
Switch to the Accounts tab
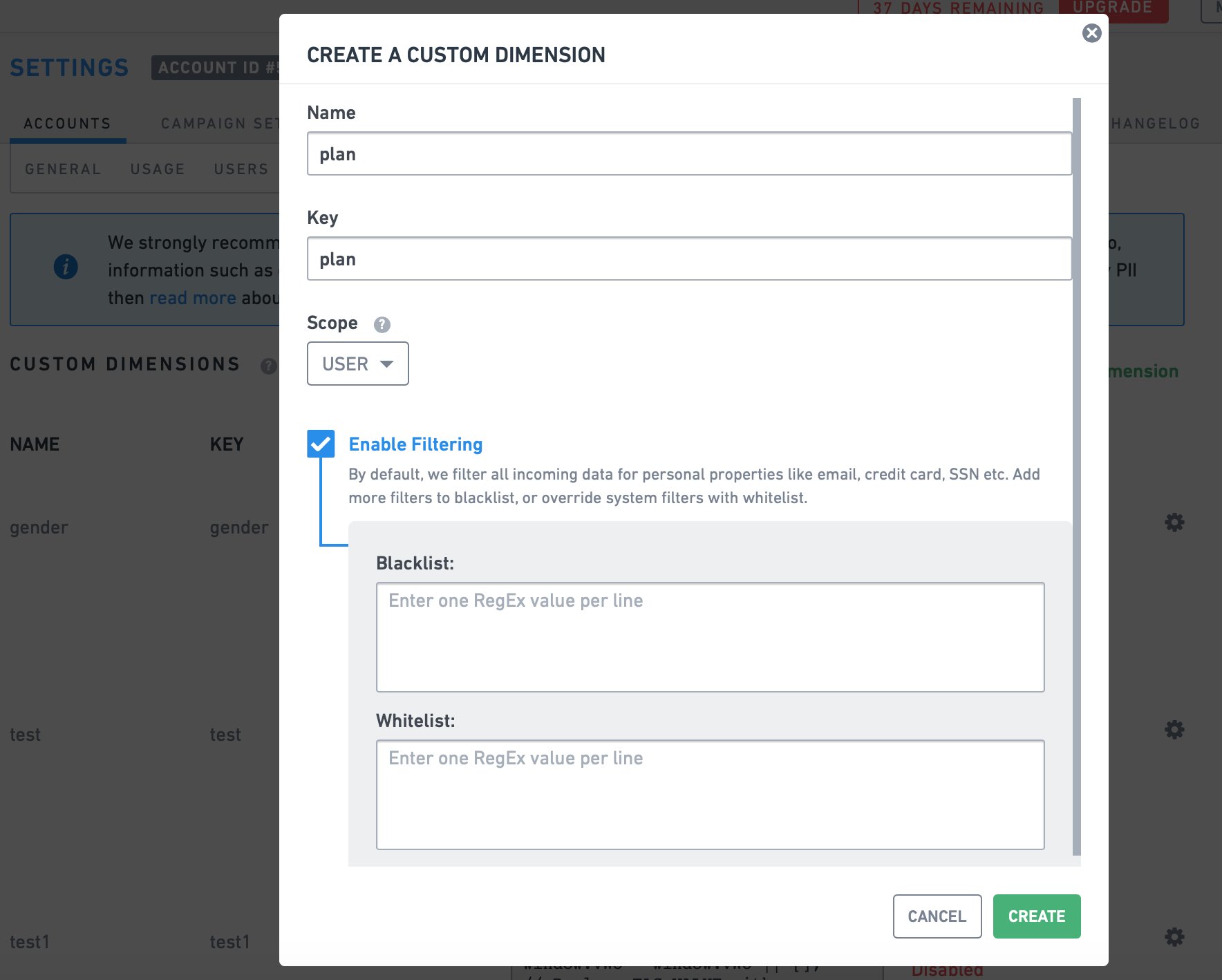click(68, 124)
